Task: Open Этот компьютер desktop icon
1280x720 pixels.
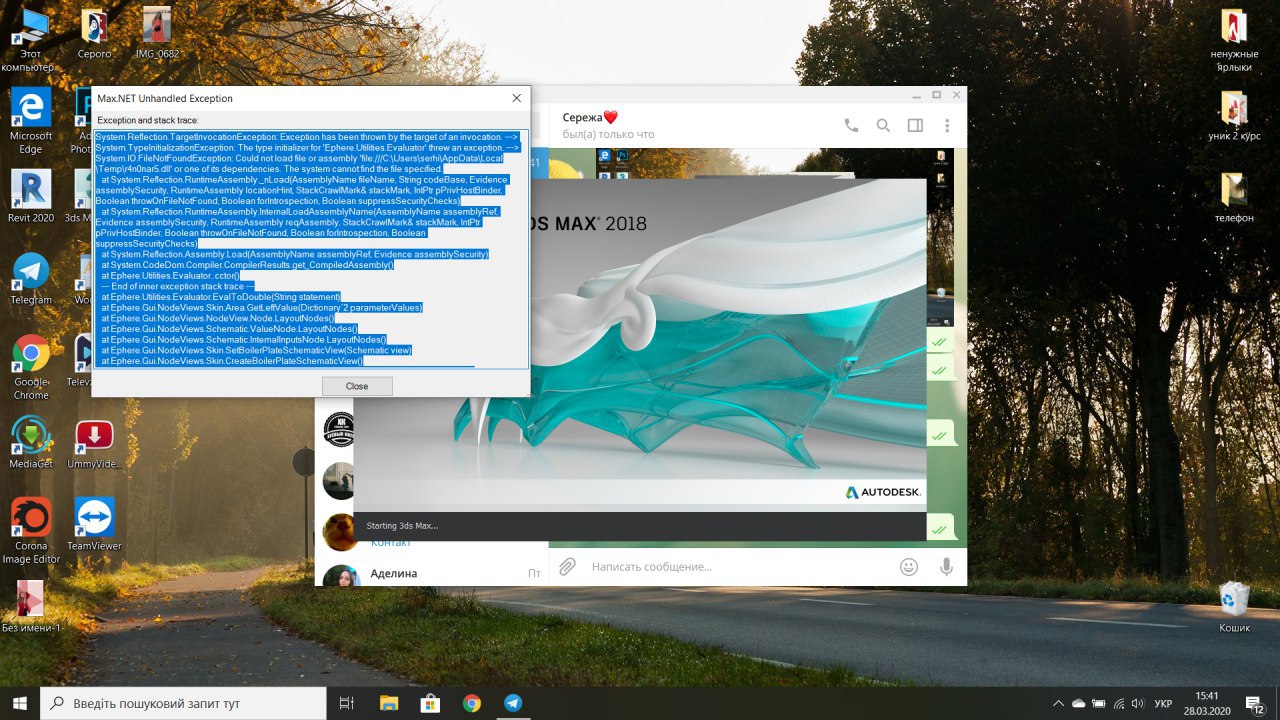Action: 31,40
